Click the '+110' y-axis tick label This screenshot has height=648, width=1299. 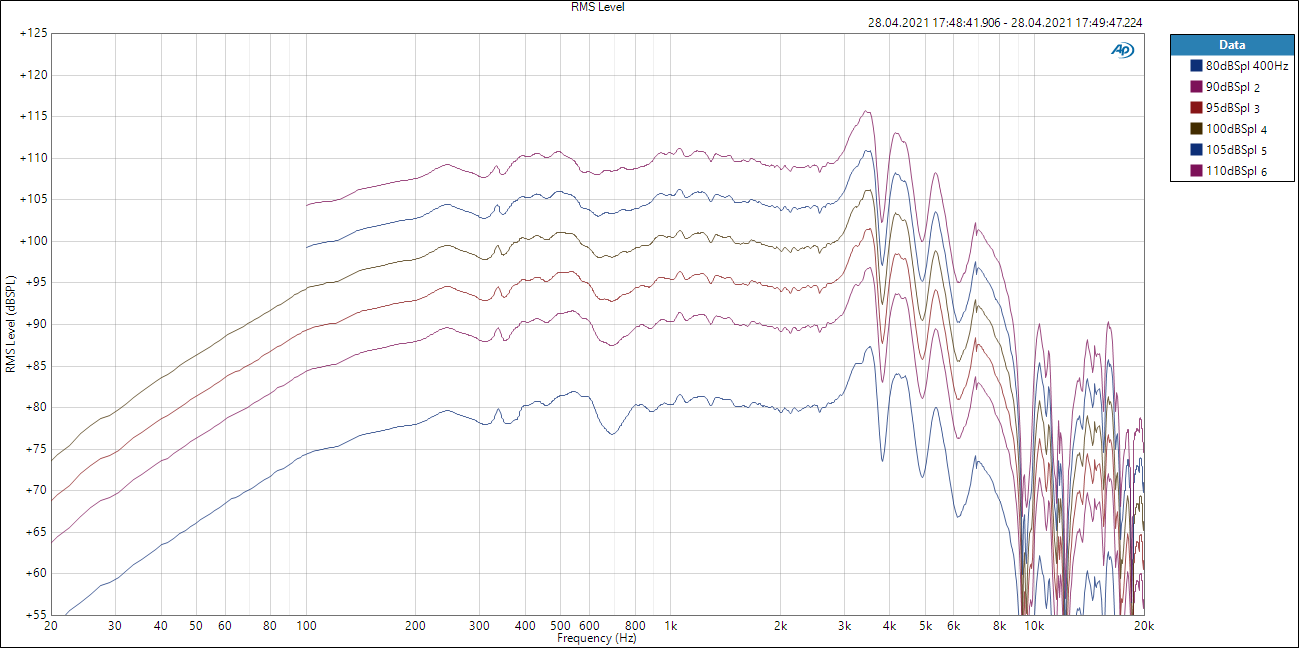(x=34, y=158)
